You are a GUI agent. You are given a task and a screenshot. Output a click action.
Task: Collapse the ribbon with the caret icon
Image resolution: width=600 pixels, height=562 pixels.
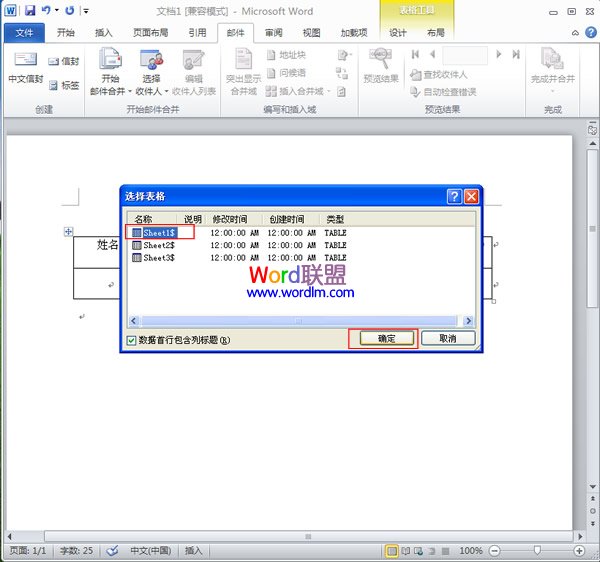575,33
